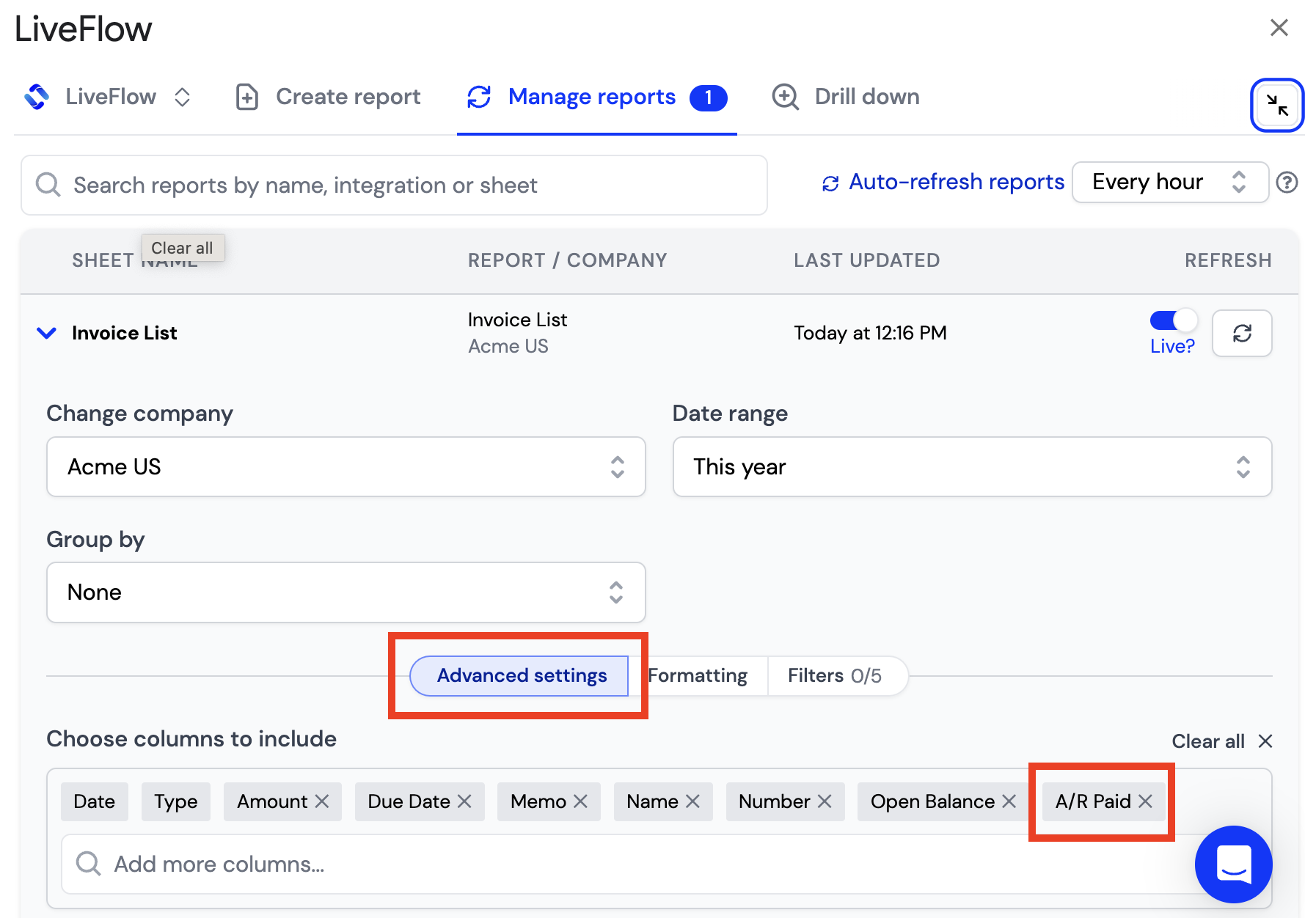
Task: Open the LiveFlow workspace switcher chevrons
Action: pos(183,97)
